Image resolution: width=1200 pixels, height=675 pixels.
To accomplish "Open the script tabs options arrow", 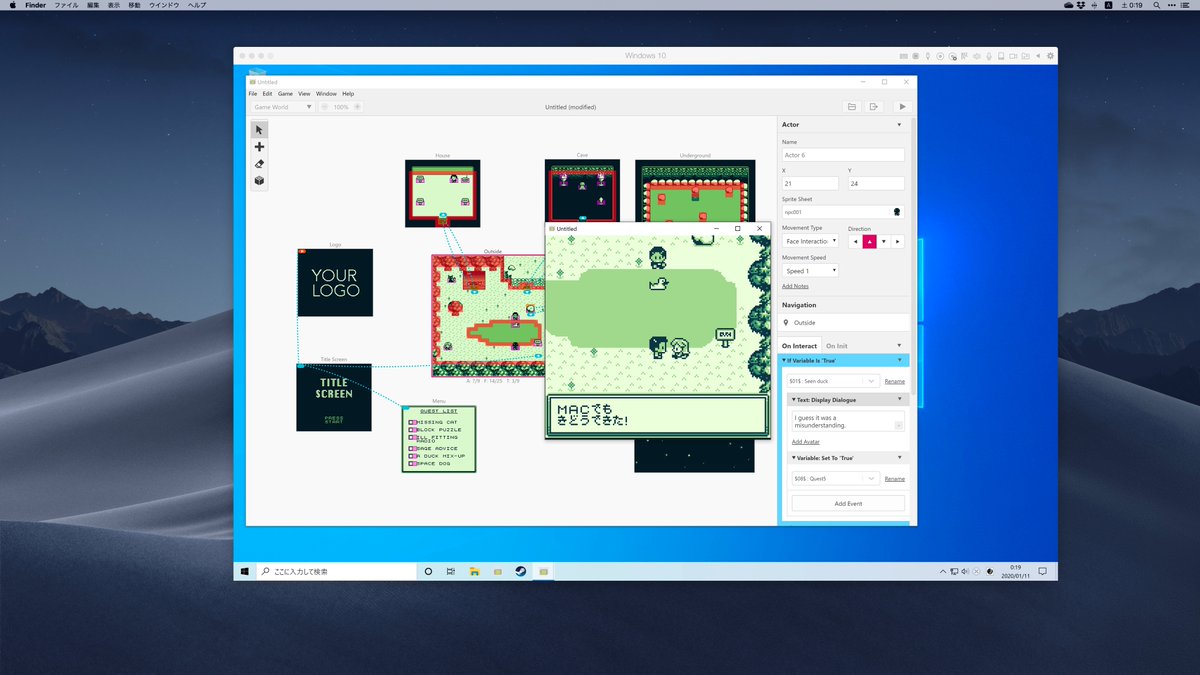I will 899,346.
